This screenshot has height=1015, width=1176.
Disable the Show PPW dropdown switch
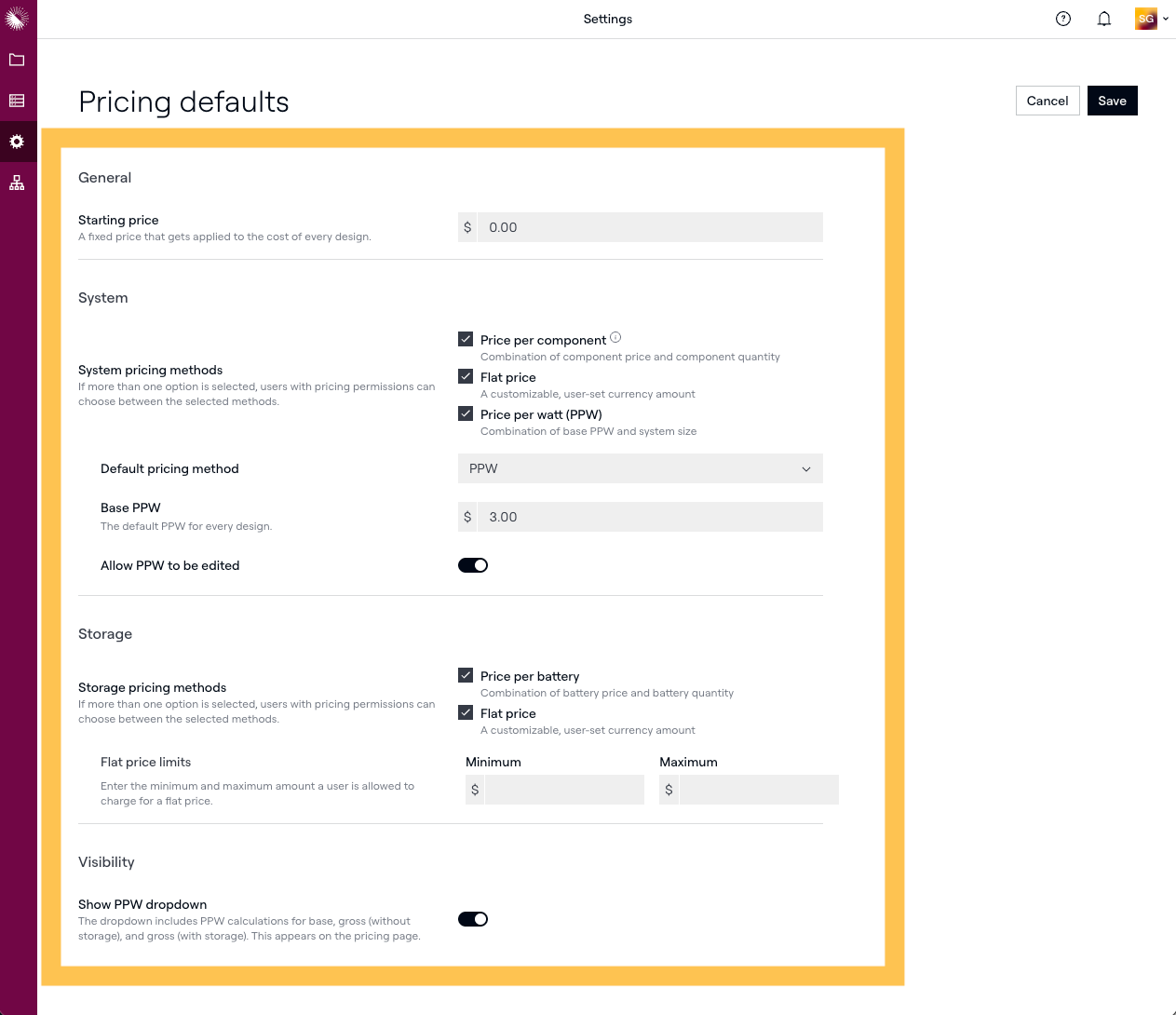pyautogui.click(x=473, y=919)
